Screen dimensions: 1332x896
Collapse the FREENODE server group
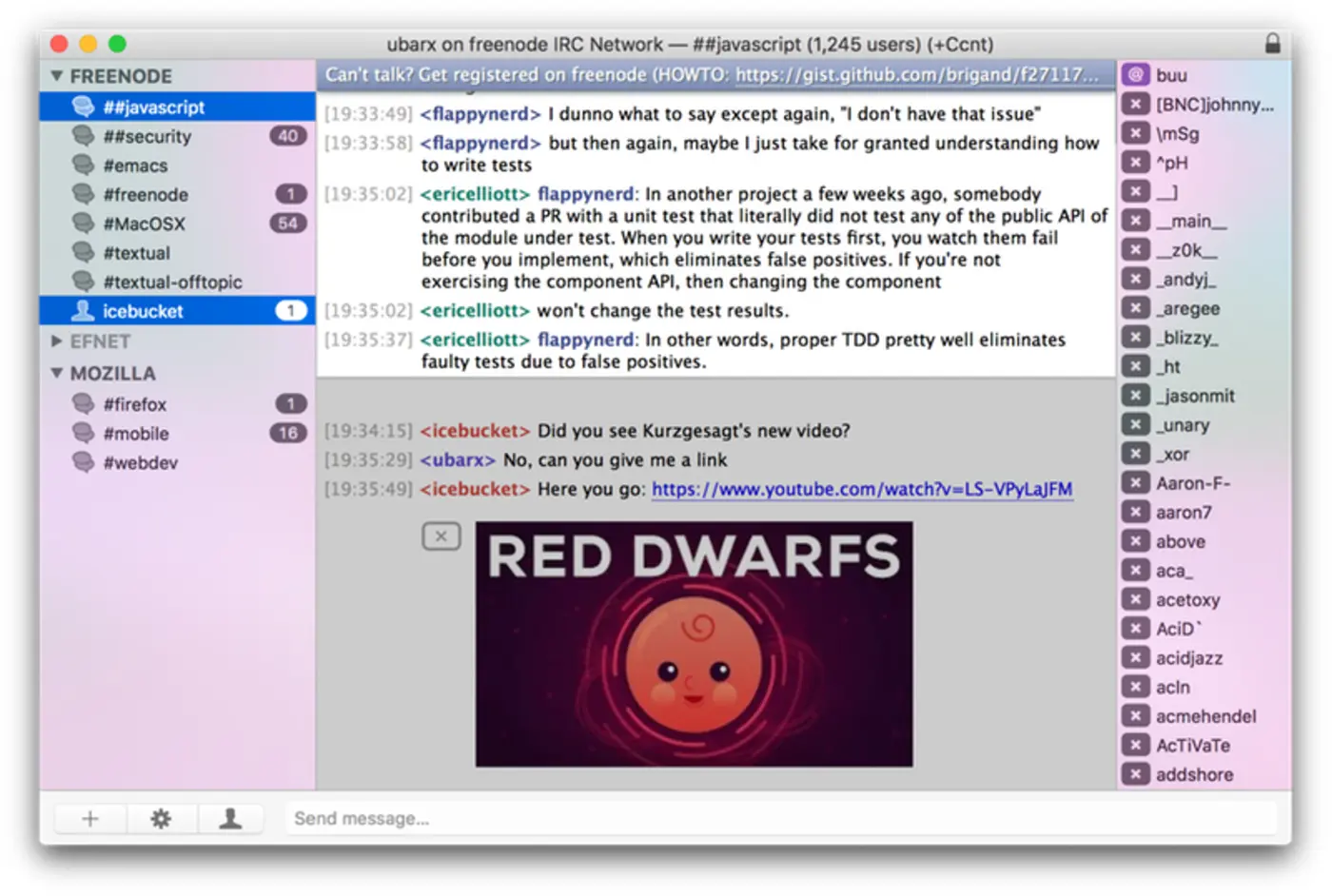57,76
